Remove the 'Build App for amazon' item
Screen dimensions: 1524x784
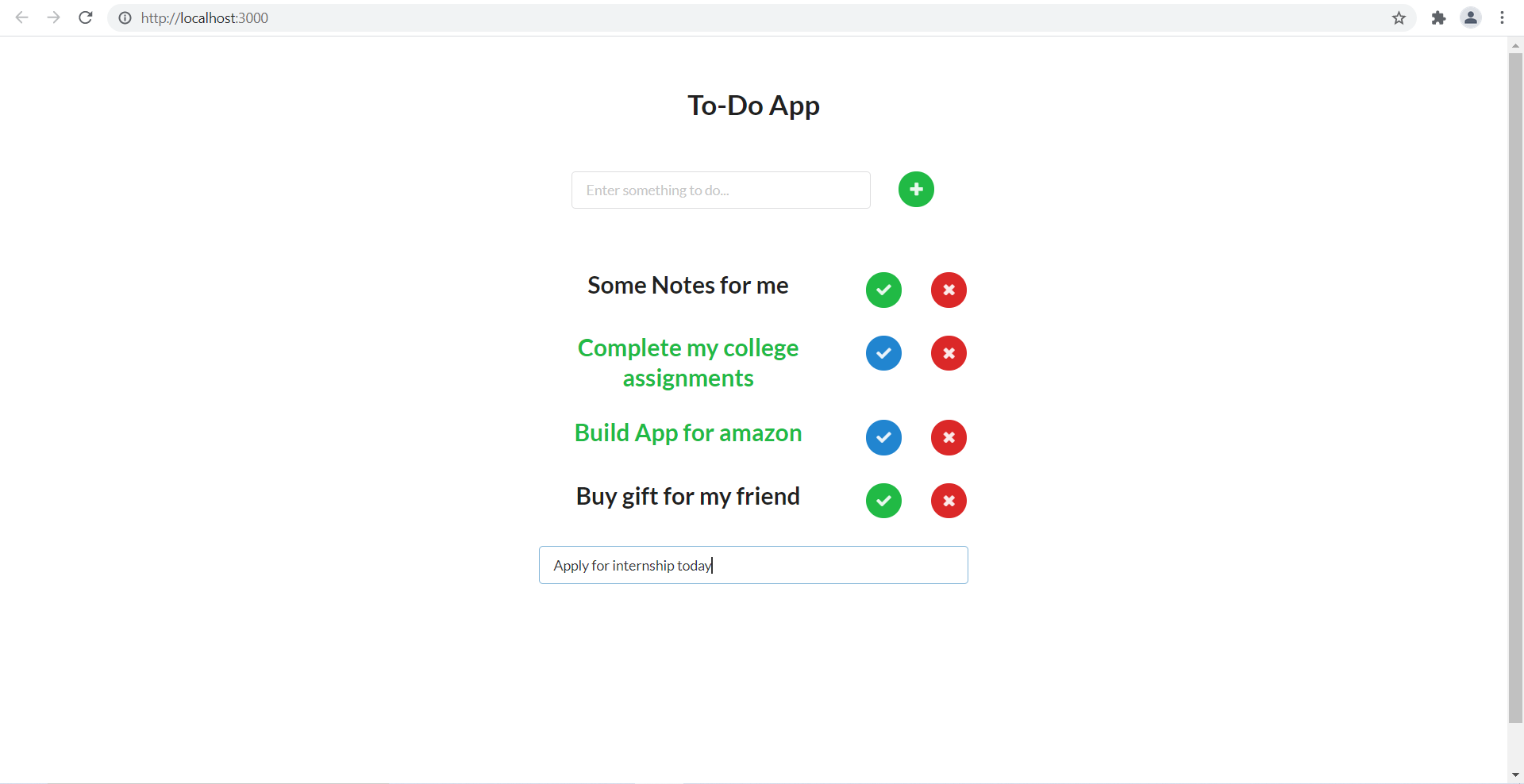click(949, 437)
